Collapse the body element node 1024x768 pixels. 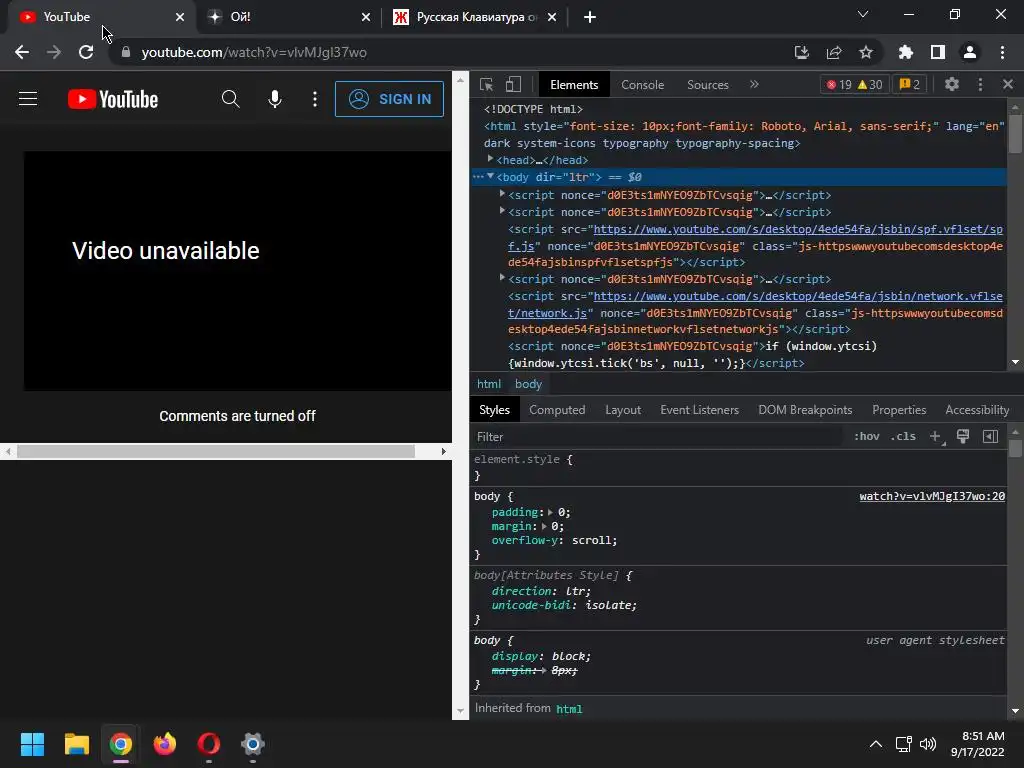(490, 176)
